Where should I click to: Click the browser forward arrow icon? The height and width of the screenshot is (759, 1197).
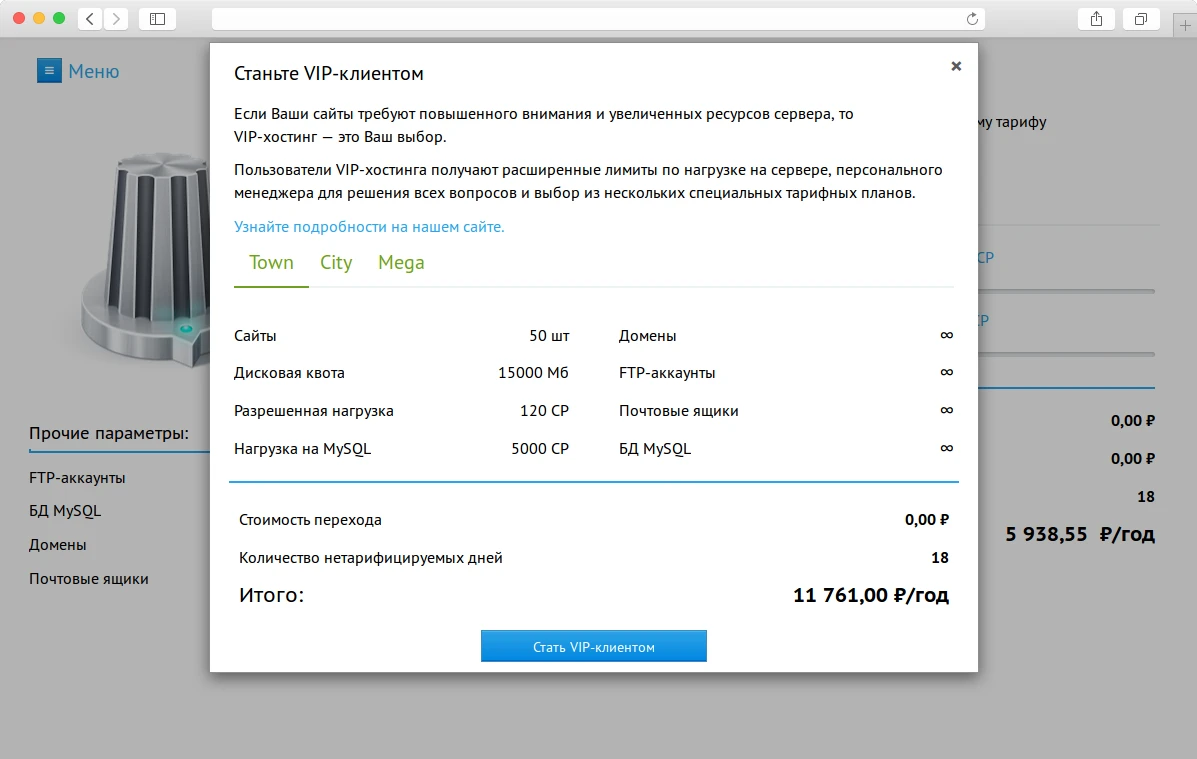(114, 18)
